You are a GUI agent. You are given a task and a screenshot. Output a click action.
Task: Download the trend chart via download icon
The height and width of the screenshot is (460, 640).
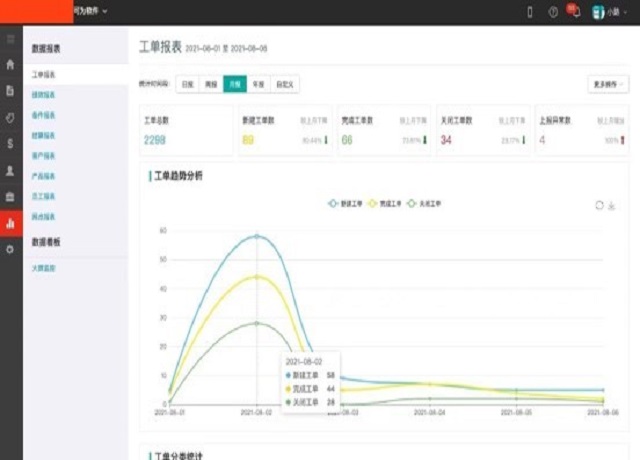point(611,205)
